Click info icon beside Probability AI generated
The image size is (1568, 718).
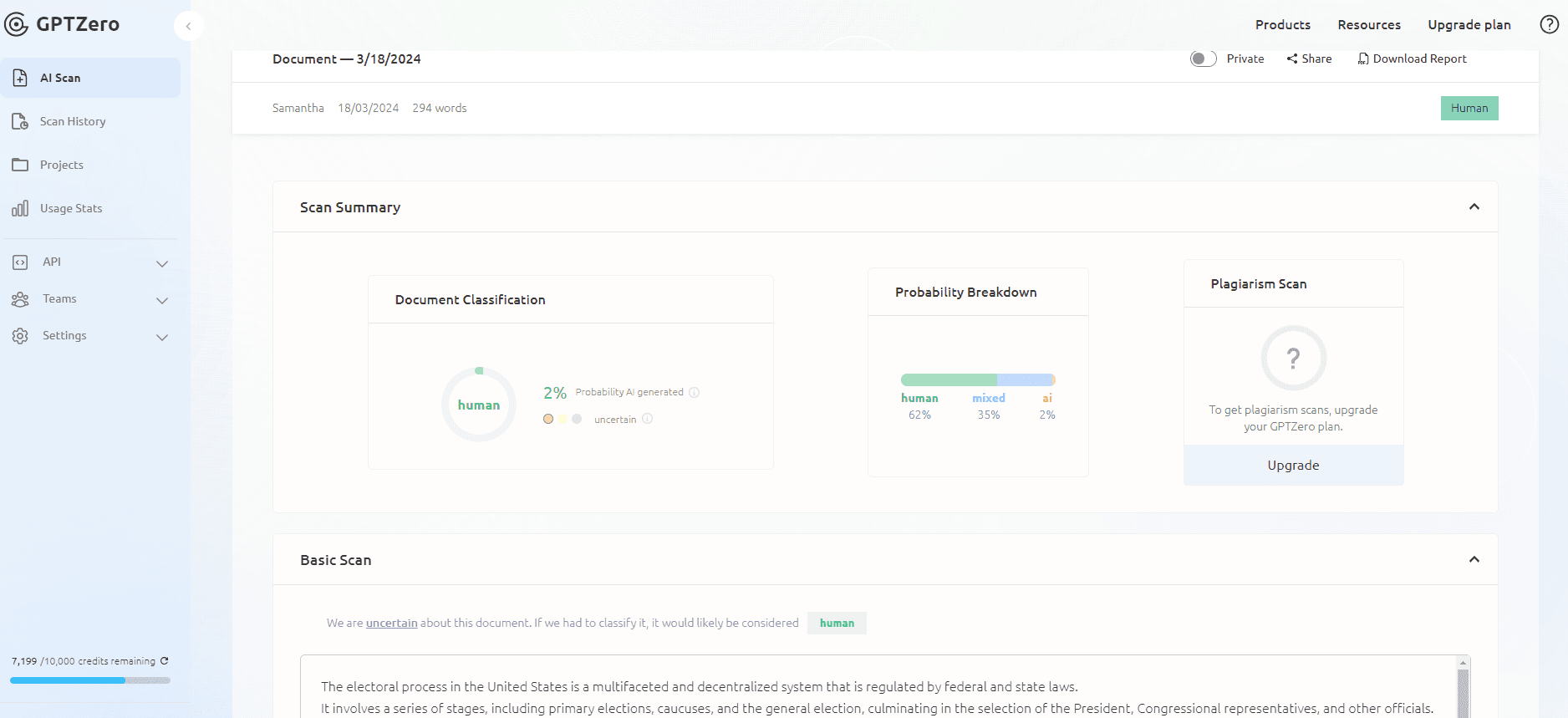[x=694, y=392]
